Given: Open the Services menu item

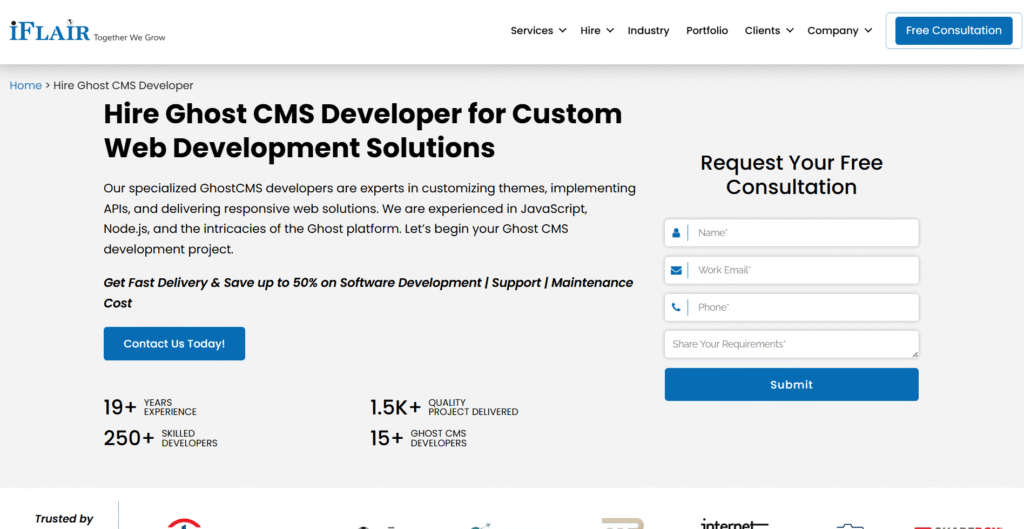Looking at the screenshot, I should coord(532,31).
